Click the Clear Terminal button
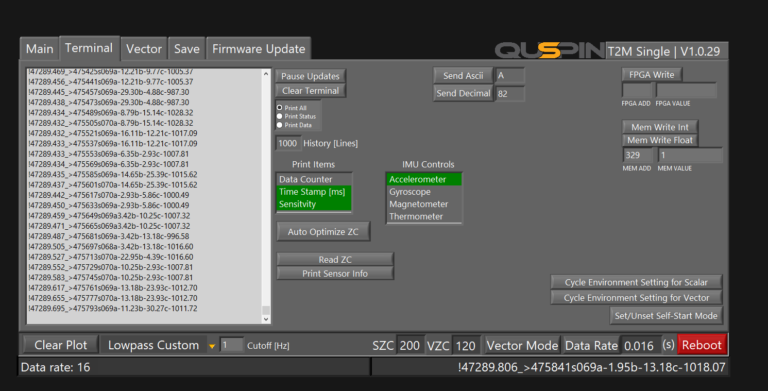Viewport: 768px width, 391px height. pos(310,91)
